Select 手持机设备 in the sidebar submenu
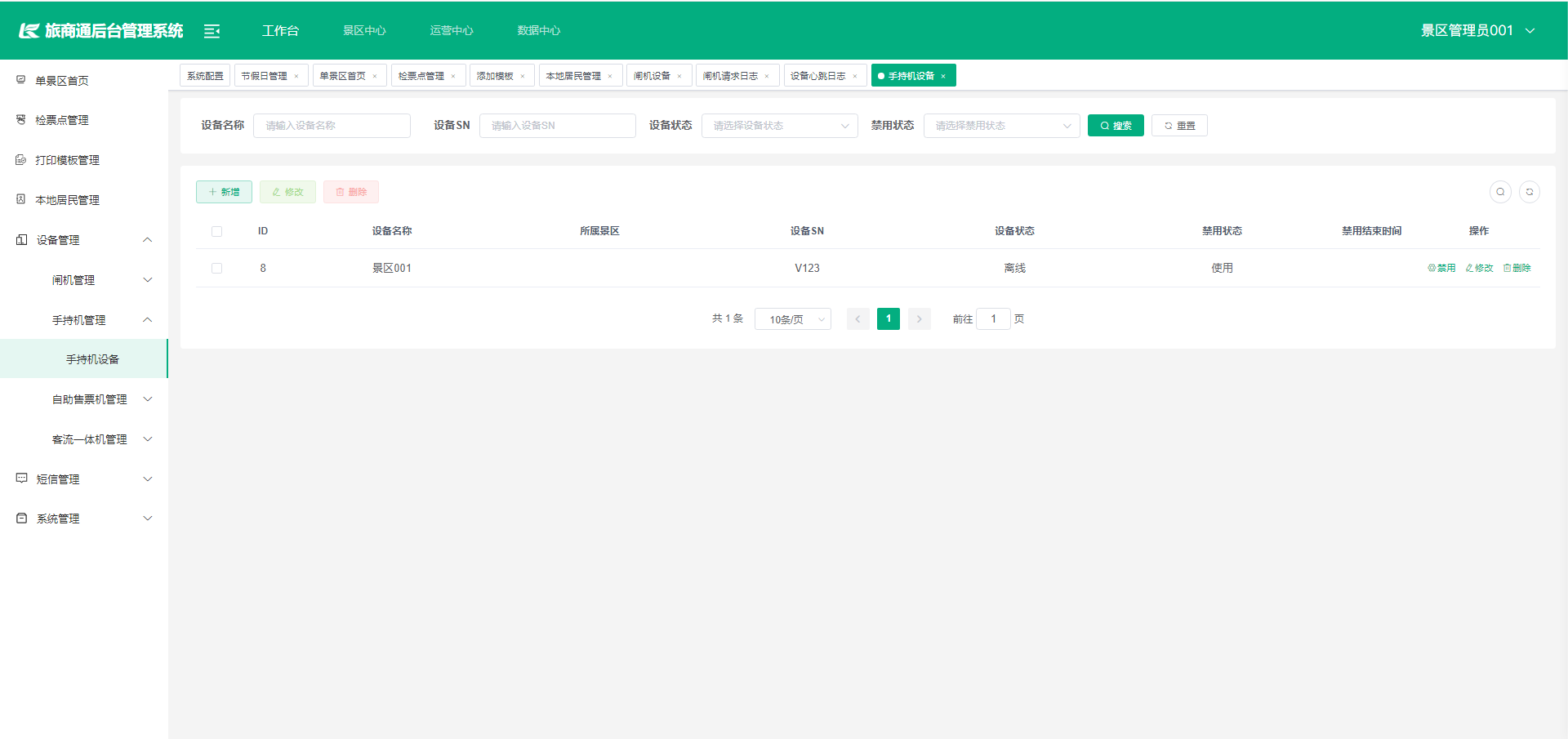The width and height of the screenshot is (1568, 739). pos(84,359)
